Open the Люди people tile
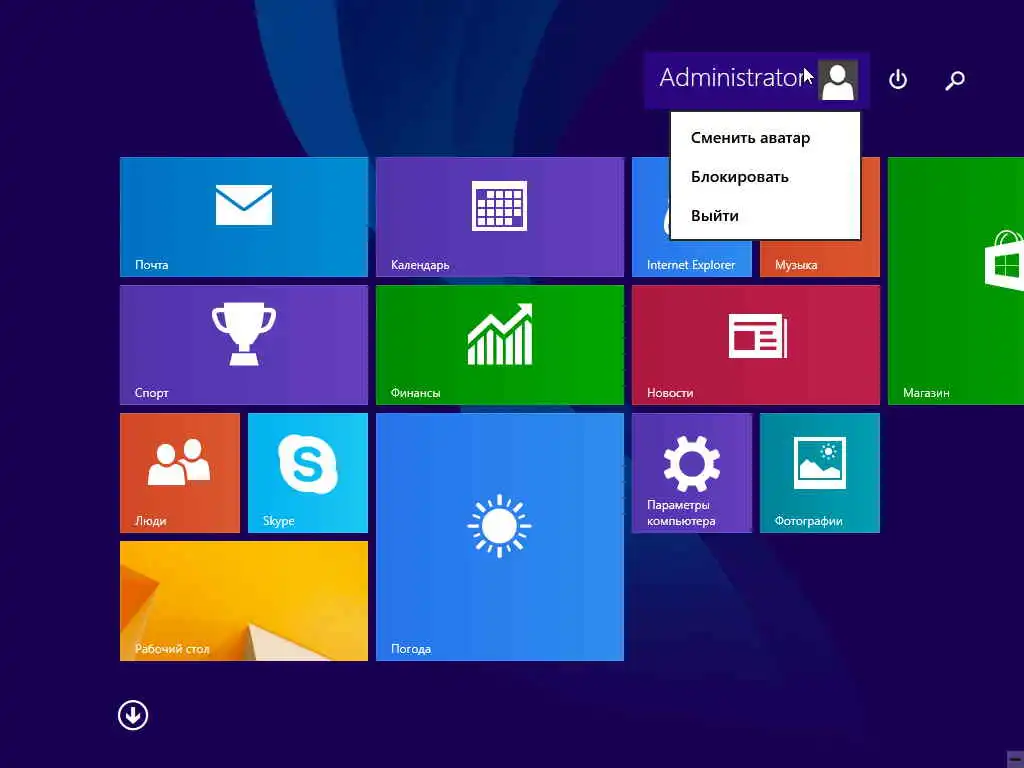Image resolution: width=1024 pixels, height=768 pixels. [180, 473]
